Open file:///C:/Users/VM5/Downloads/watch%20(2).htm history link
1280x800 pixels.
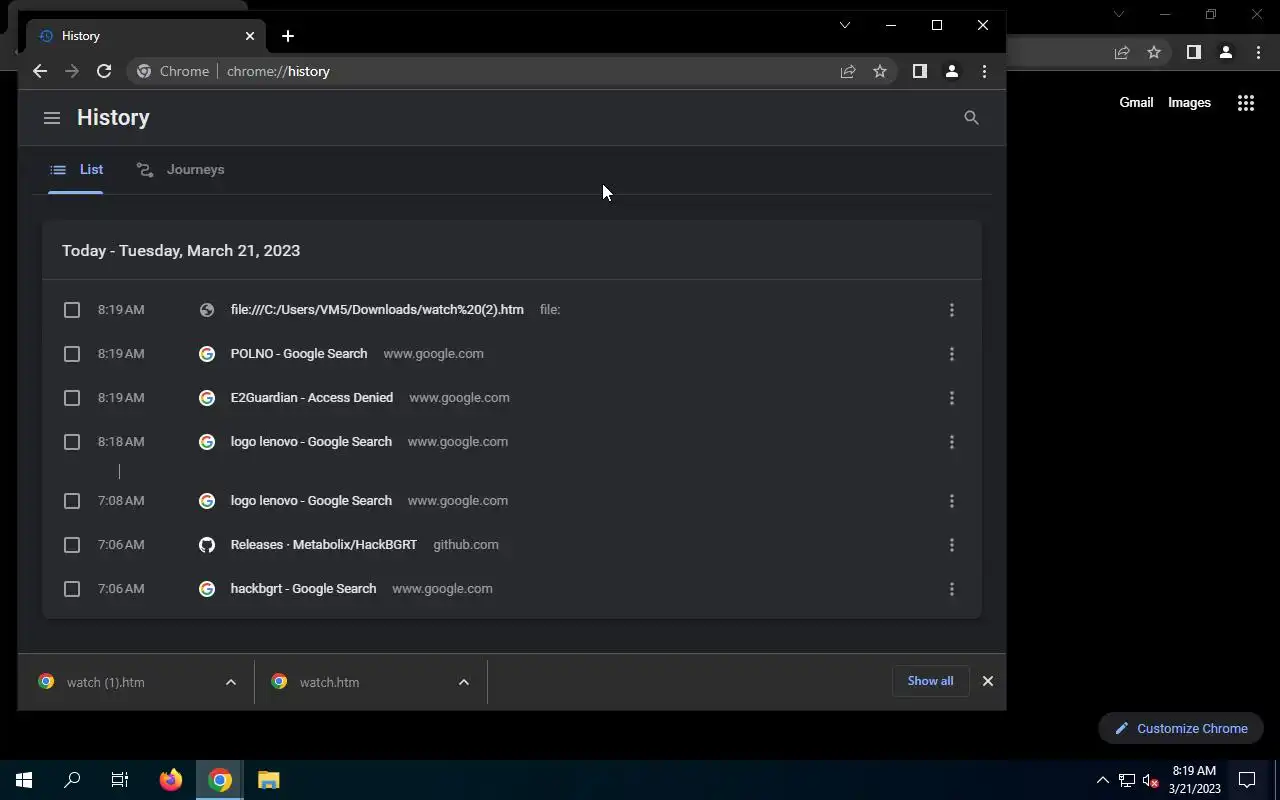(x=377, y=310)
